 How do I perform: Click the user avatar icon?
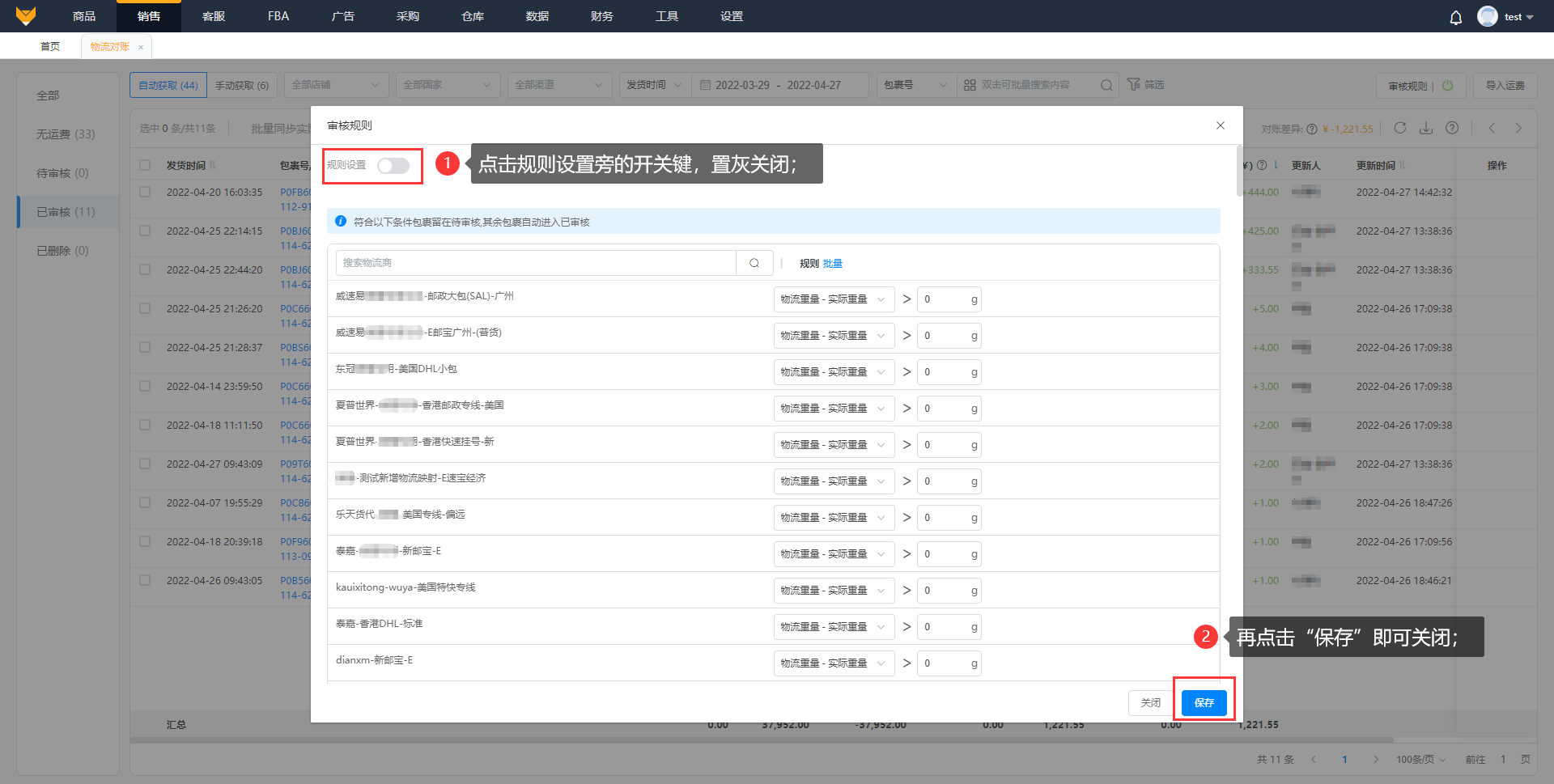[1487, 16]
